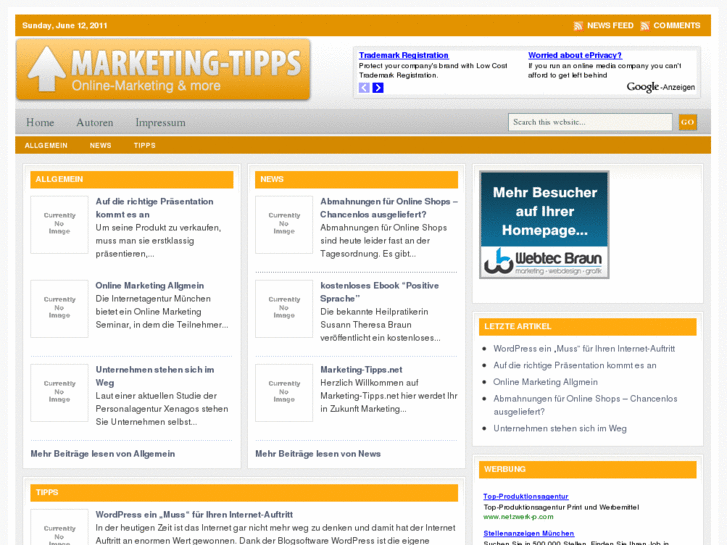Select the NEWS category tab

pos(100,146)
